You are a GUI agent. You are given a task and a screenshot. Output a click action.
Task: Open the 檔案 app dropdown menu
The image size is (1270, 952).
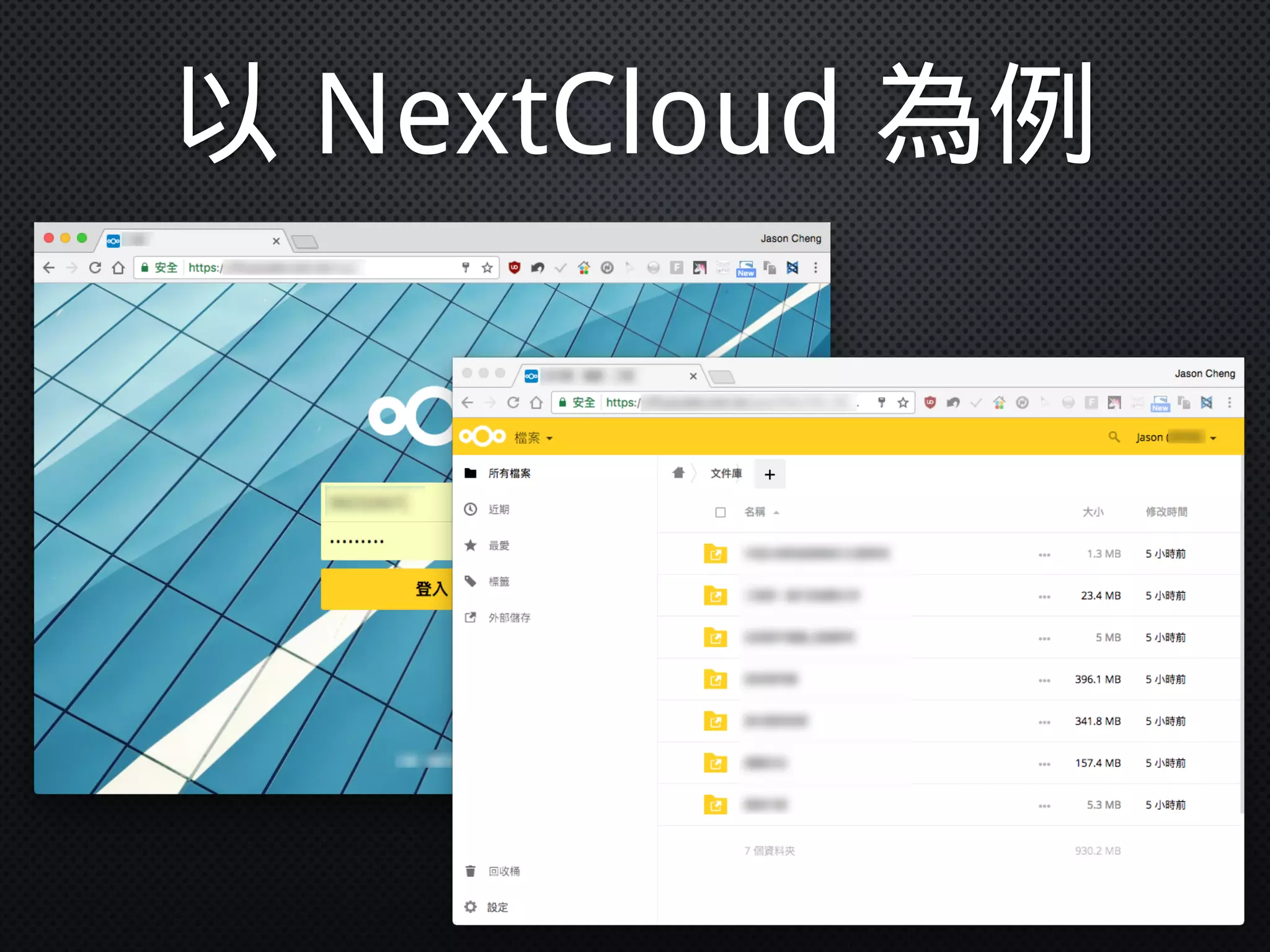tap(533, 438)
